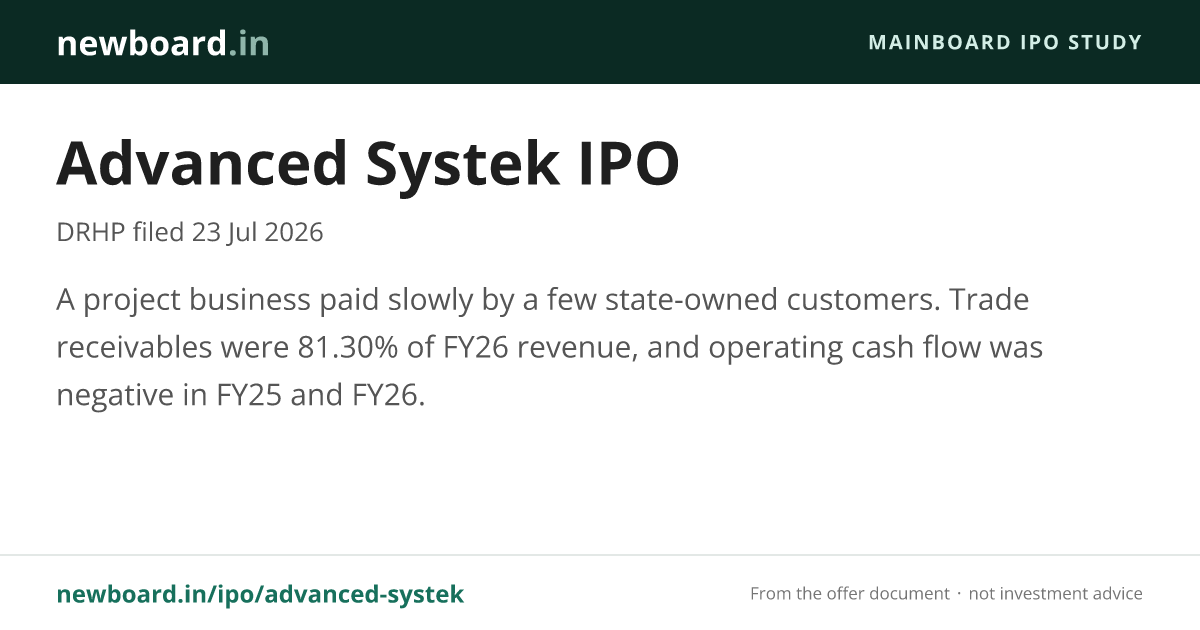Select the green ".in" part of logo
Image resolution: width=1200 pixels, height=630 pixels.
(x=248, y=43)
